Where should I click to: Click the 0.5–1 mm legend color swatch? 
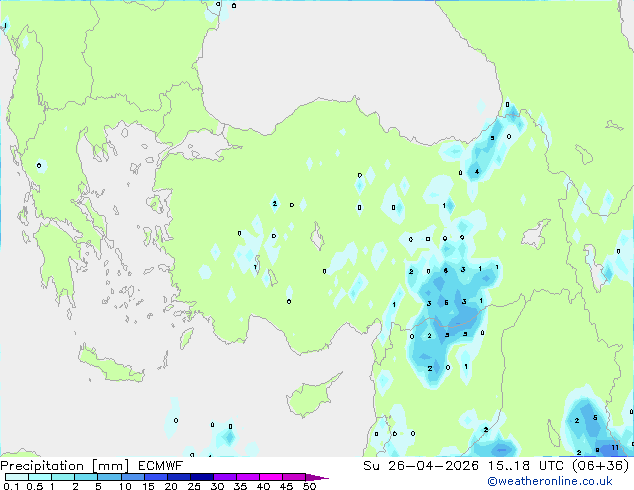(40, 477)
